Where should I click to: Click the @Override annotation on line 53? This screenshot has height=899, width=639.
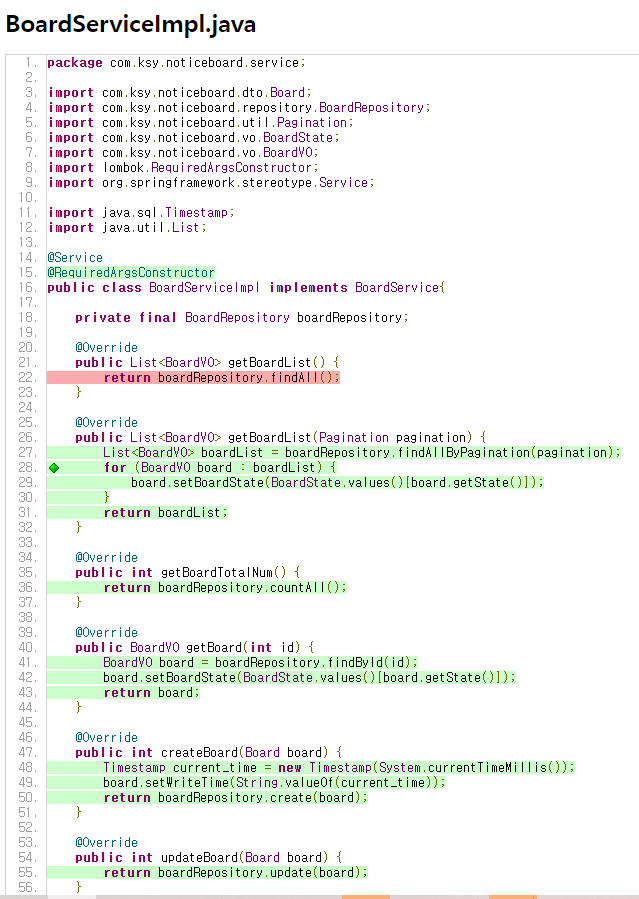(x=106, y=842)
